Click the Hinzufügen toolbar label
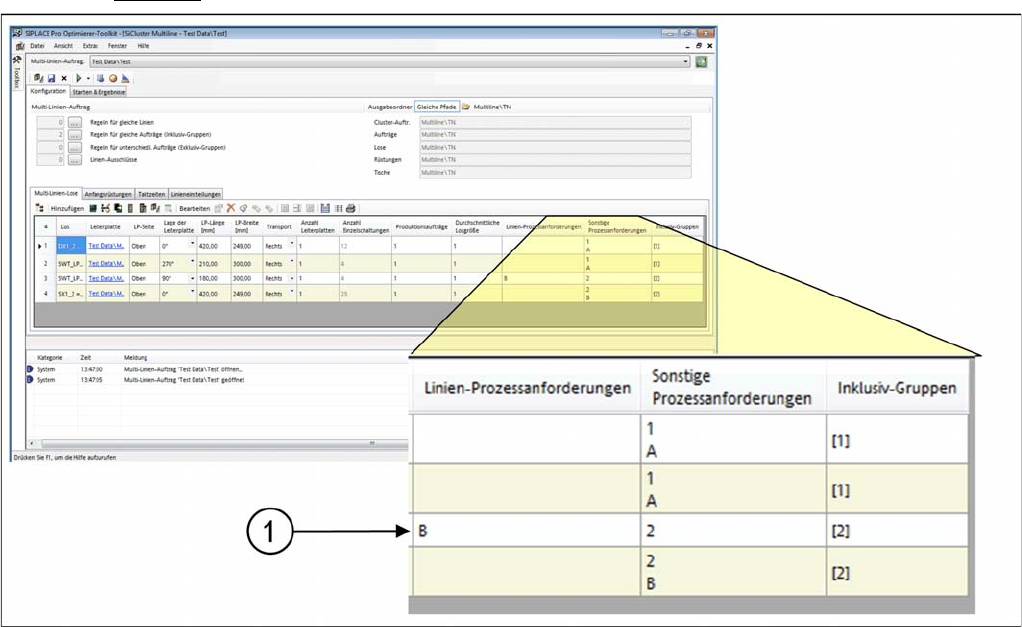The image size is (1022, 627). tap(67, 209)
